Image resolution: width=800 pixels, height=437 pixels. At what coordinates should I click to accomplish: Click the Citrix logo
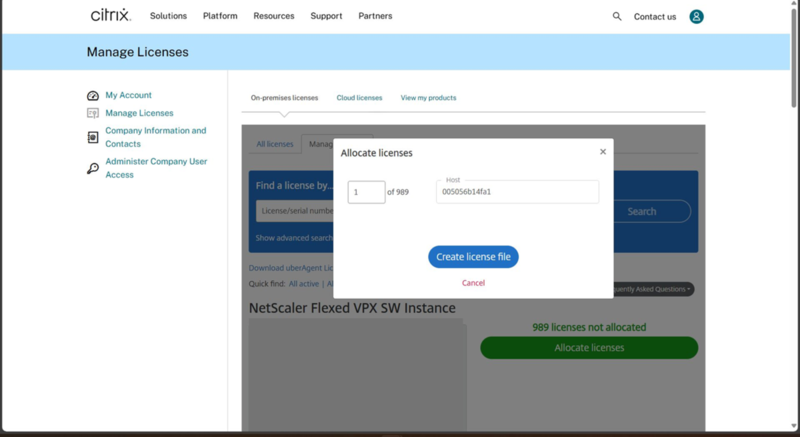pyautogui.click(x=111, y=15)
